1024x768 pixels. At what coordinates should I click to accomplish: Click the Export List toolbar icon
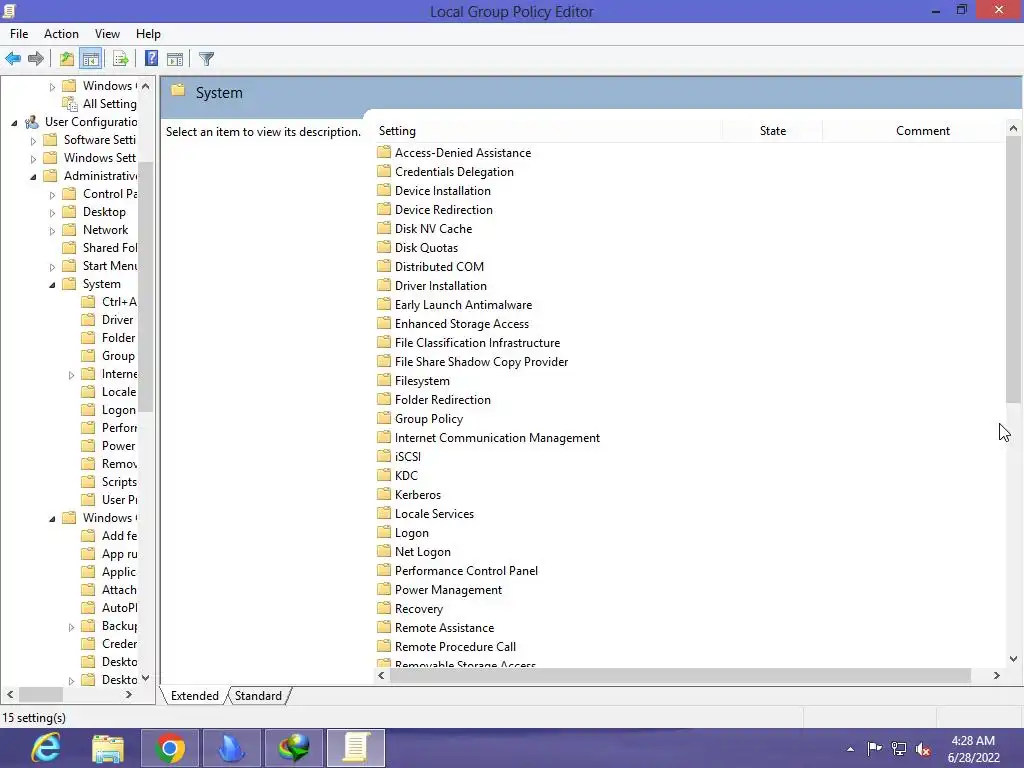(x=121, y=59)
